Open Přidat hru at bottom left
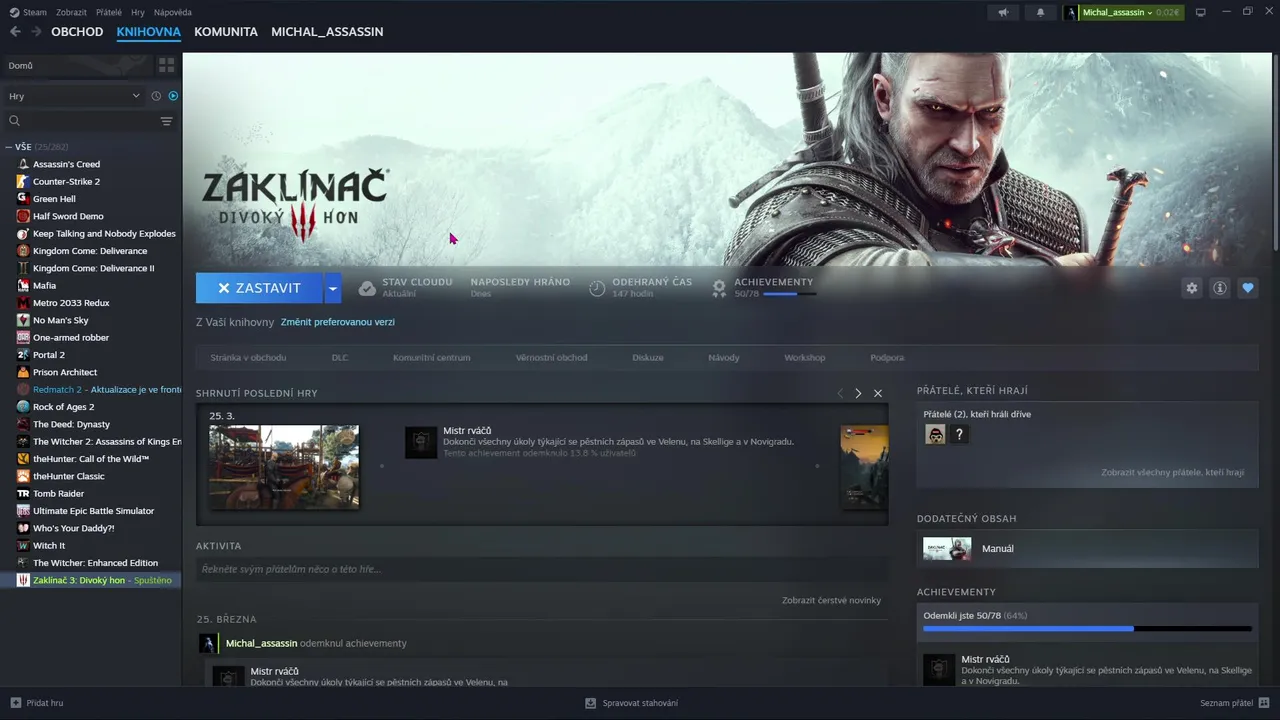This screenshot has width=1280, height=720. (x=37, y=703)
